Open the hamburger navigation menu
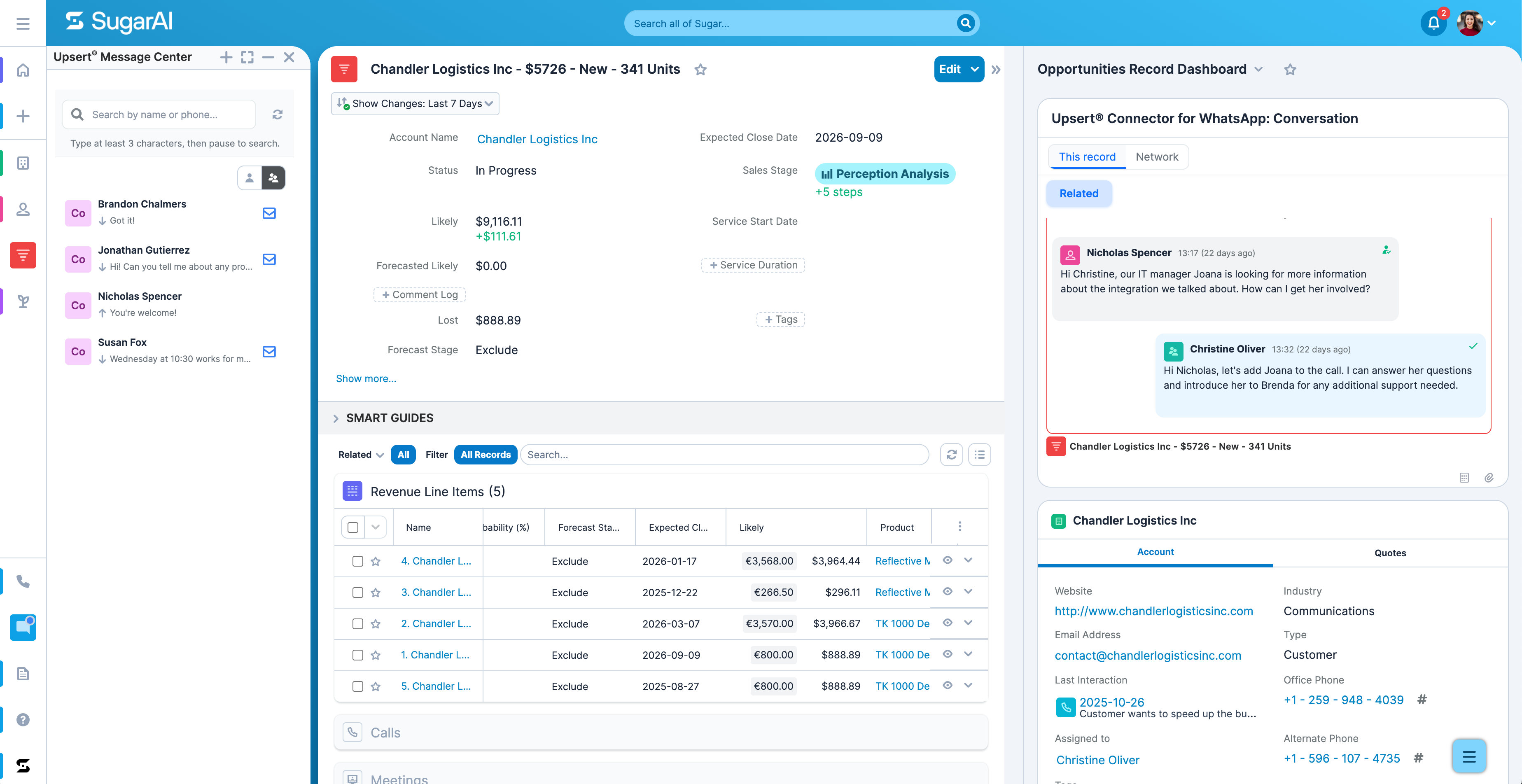The width and height of the screenshot is (1522, 784). coord(23,23)
